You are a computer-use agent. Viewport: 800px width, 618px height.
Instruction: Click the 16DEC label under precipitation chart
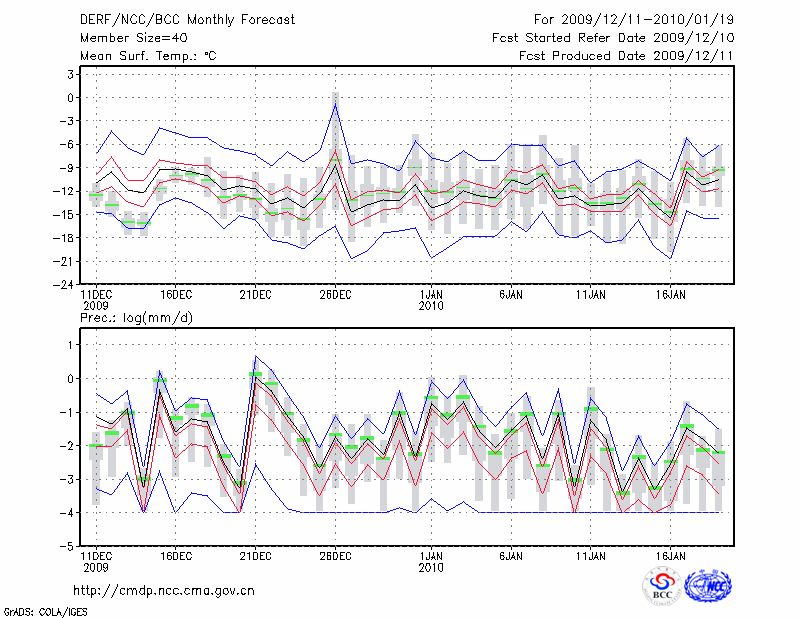(x=175, y=555)
